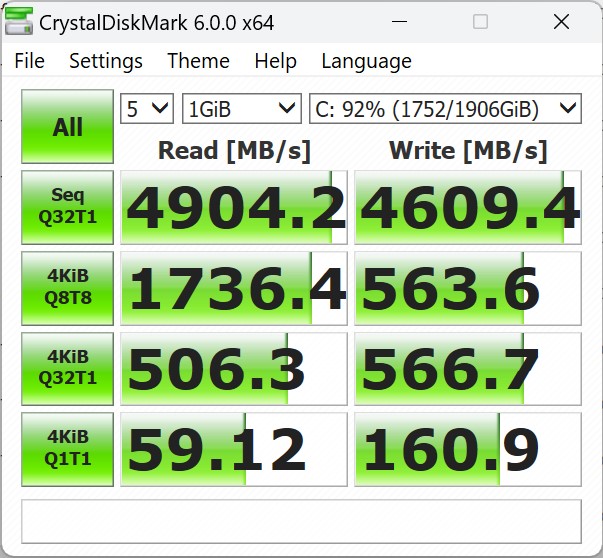
Task: Start the 4KiB Q1T1 test
Action: [x=68, y=448]
